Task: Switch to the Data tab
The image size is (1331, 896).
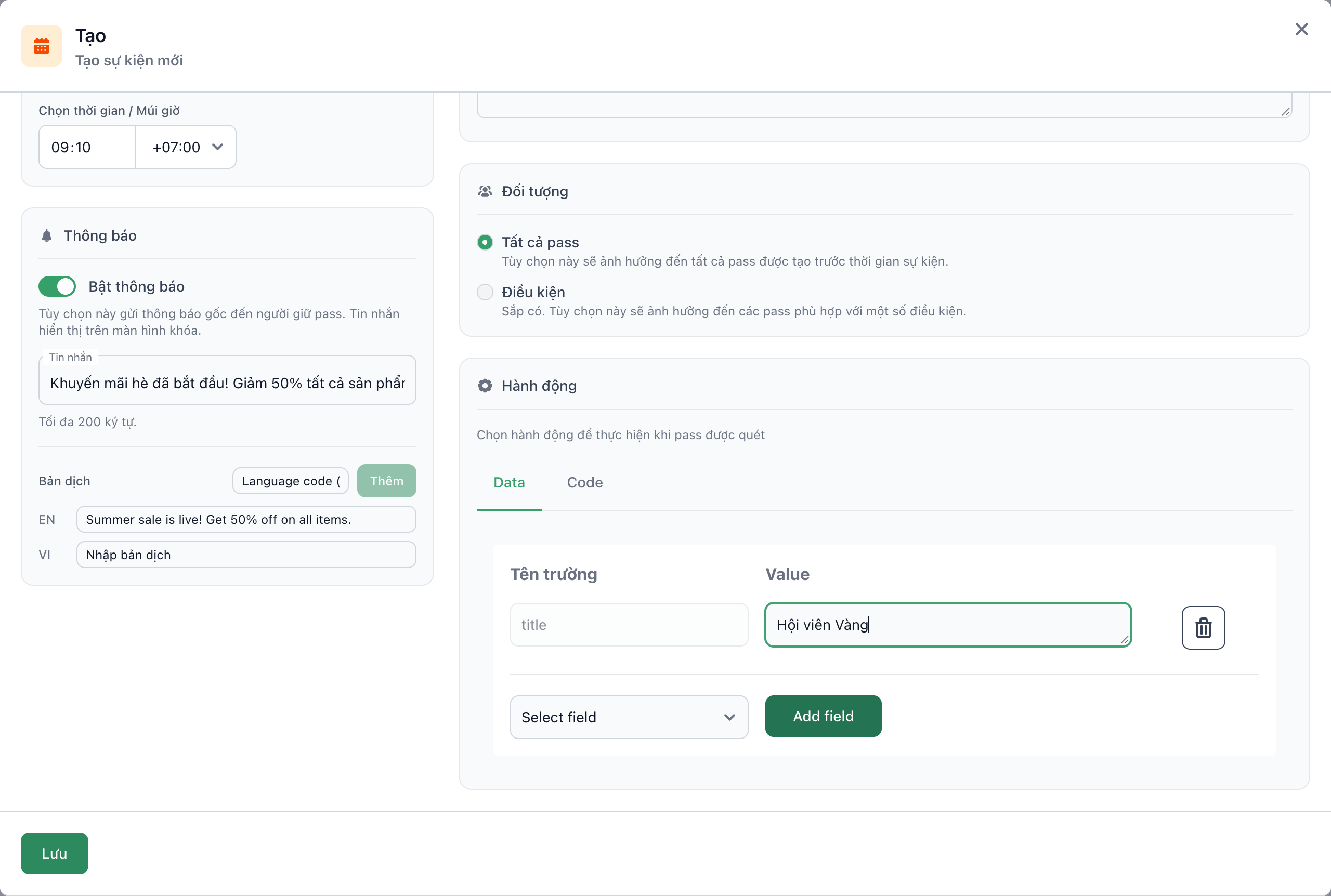Action: [508, 482]
